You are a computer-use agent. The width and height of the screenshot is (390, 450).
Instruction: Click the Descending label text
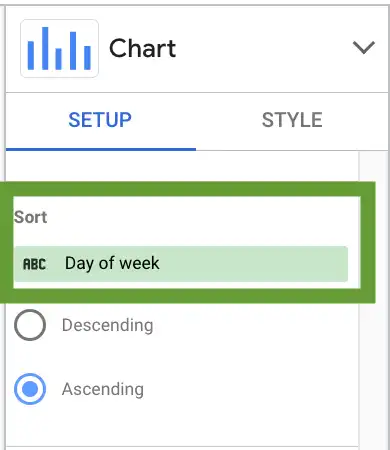[108, 325]
